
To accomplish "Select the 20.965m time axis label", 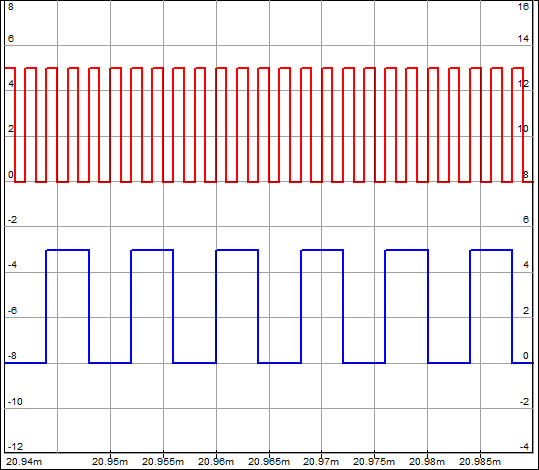I will 269,461.
